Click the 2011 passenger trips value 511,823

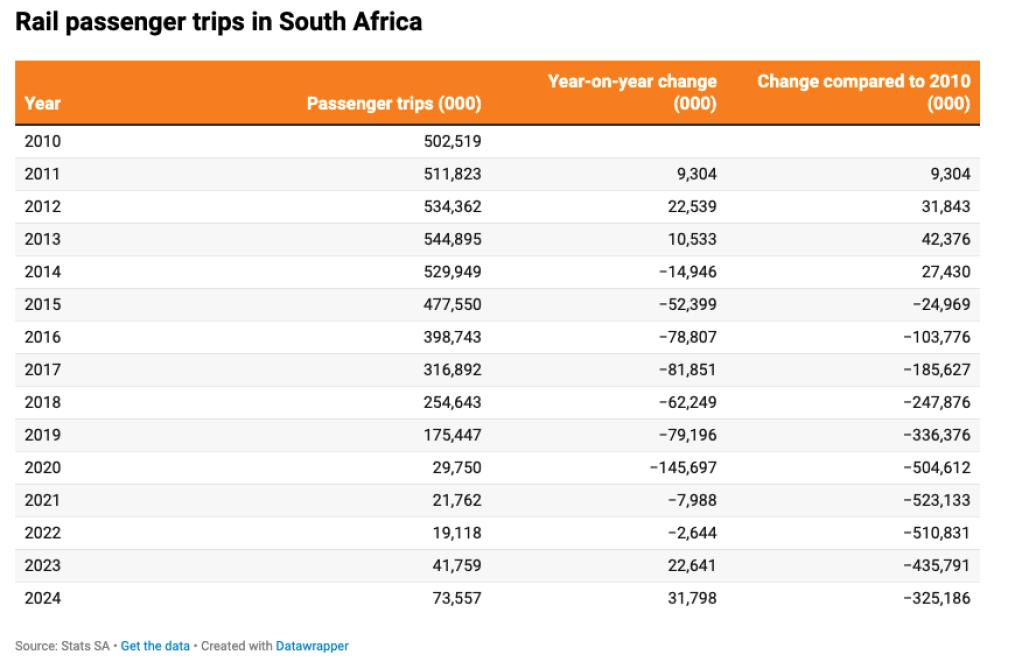click(x=452, y=174)
